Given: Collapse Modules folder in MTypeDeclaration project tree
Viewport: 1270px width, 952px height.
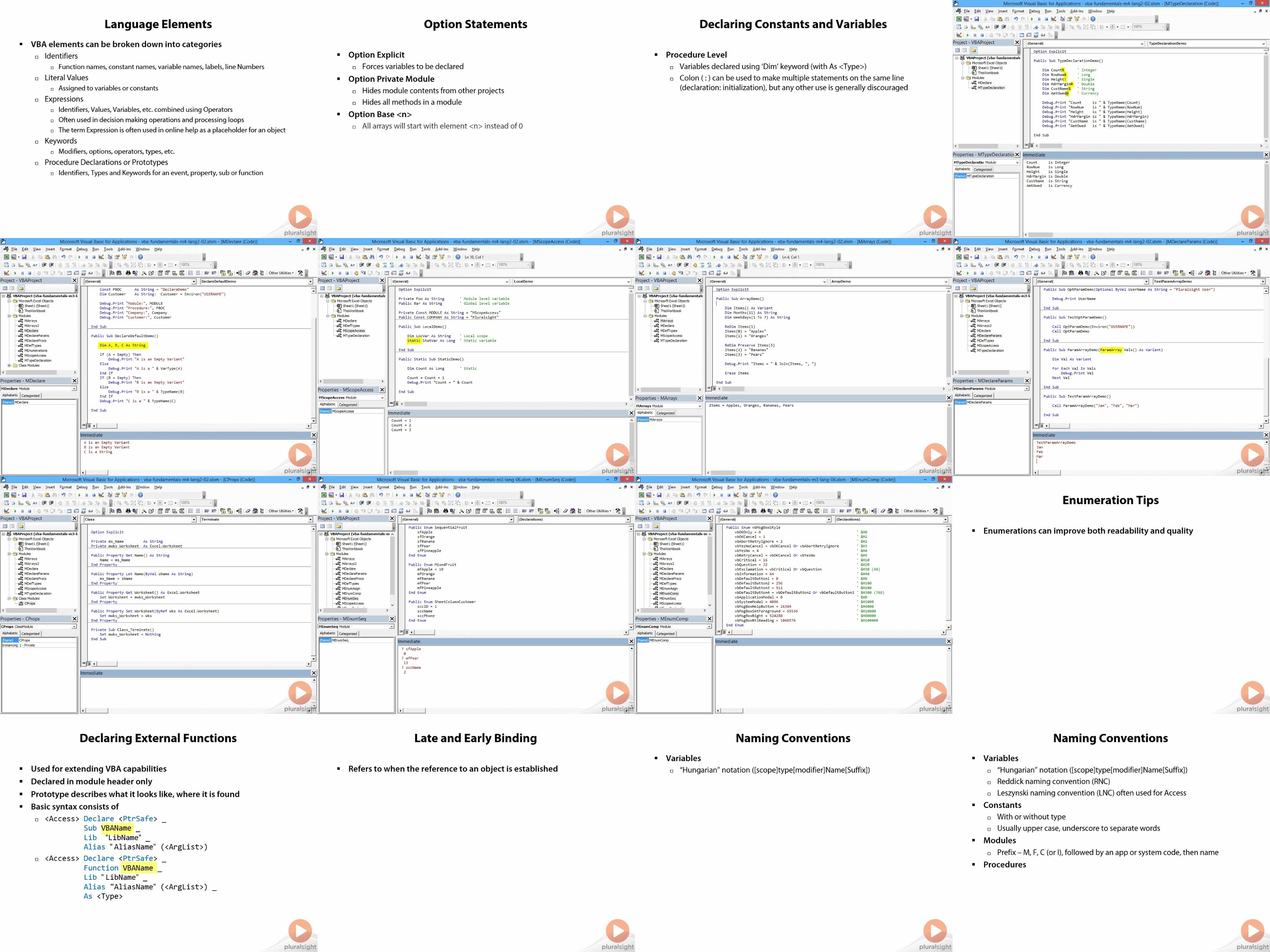Looking at the screenshot, I should [x=963, y=78].
